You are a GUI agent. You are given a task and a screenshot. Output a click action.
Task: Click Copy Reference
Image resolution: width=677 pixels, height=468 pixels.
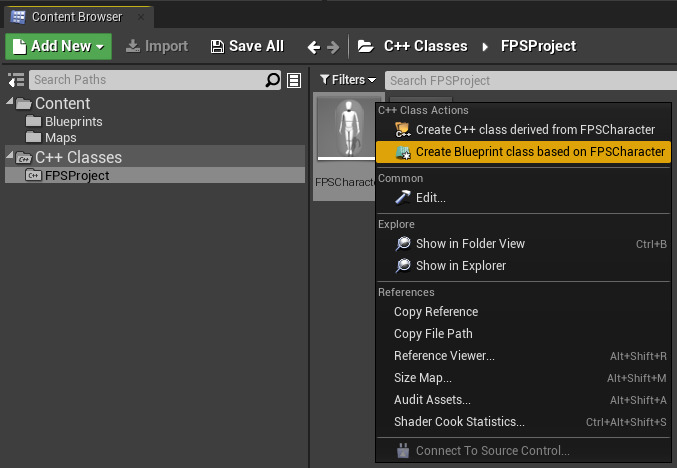click(x=523, y=312)
